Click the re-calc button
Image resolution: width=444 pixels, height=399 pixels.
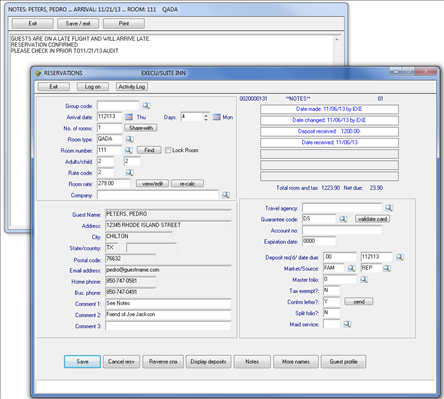(x=187, y=184)
